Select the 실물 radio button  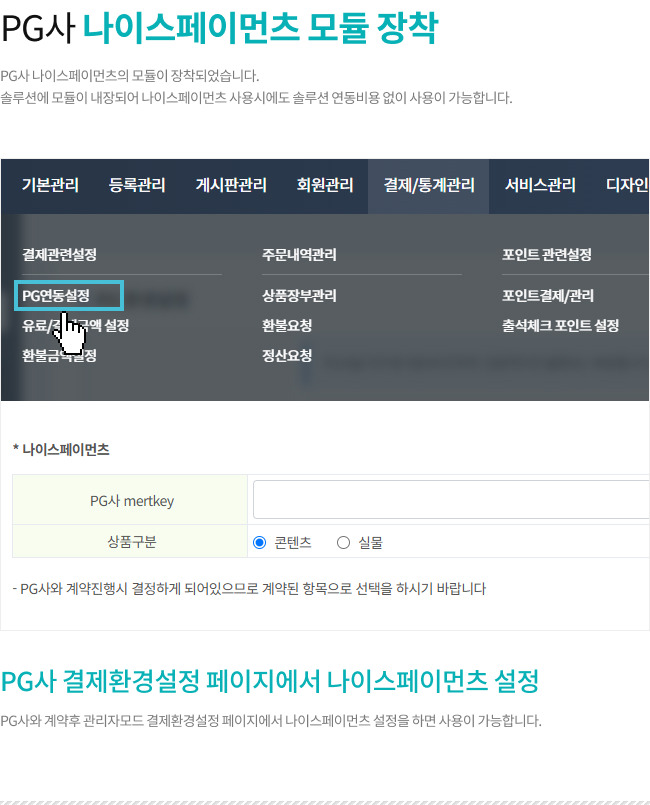pos(343,543)
